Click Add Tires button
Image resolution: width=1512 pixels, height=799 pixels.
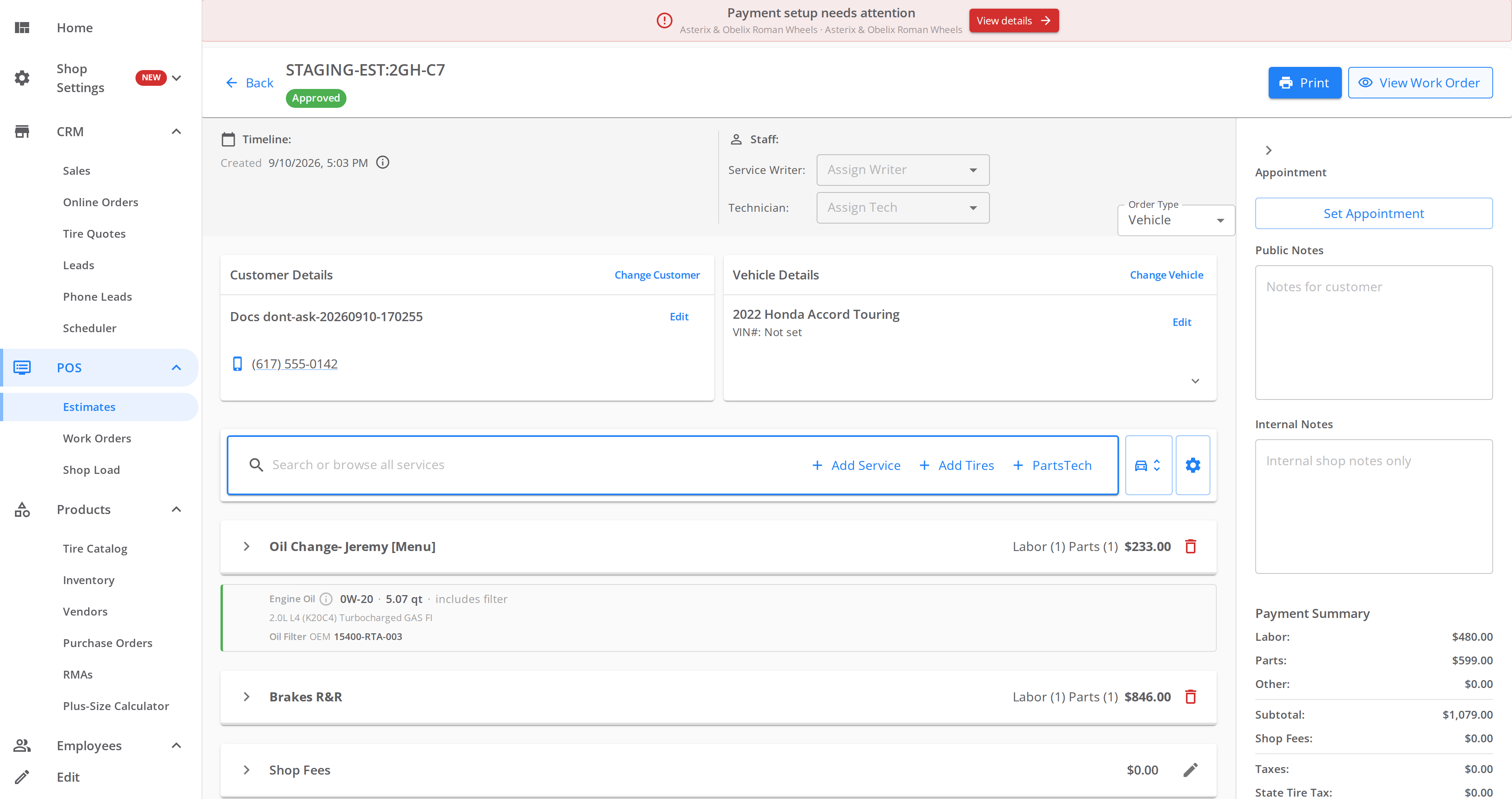tap(957, 465)
